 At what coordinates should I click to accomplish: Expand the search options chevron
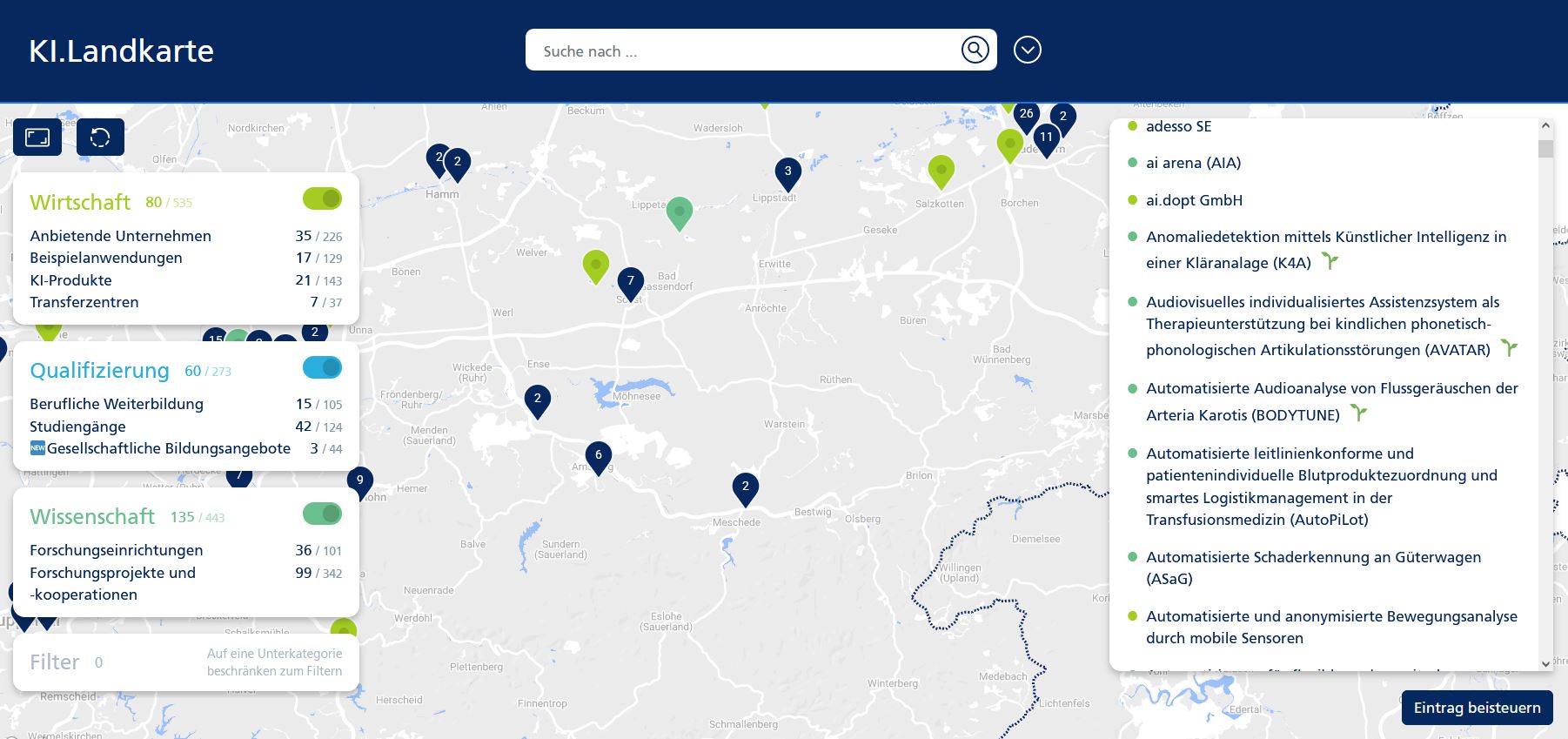(x=1028, y=50)
